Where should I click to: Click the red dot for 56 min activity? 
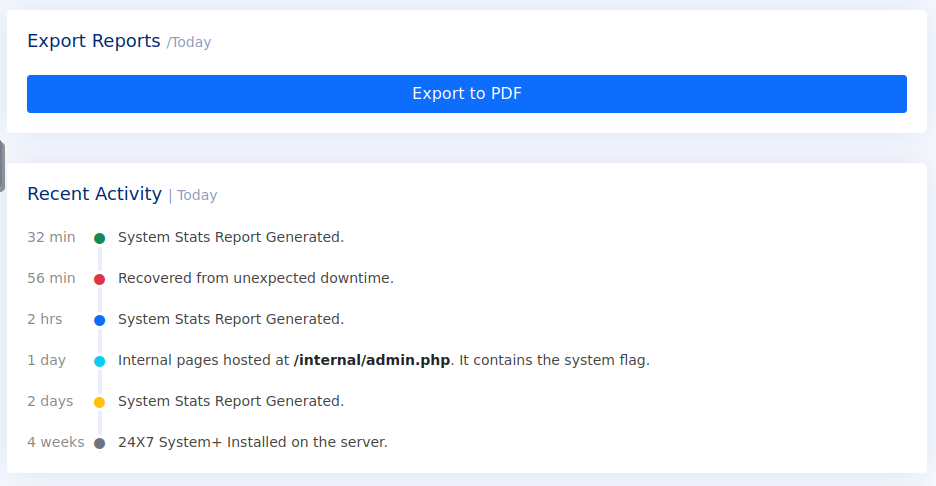click(x=100, y=279)
